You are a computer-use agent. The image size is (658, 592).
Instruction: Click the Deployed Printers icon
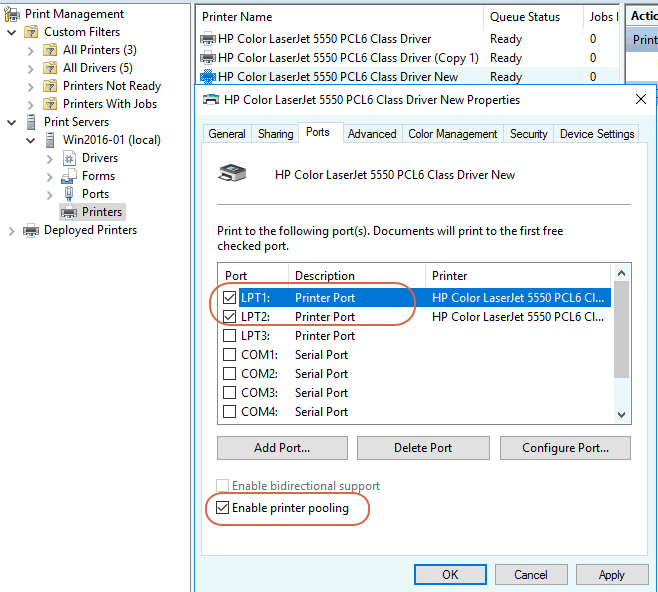(x=31, y=230)
